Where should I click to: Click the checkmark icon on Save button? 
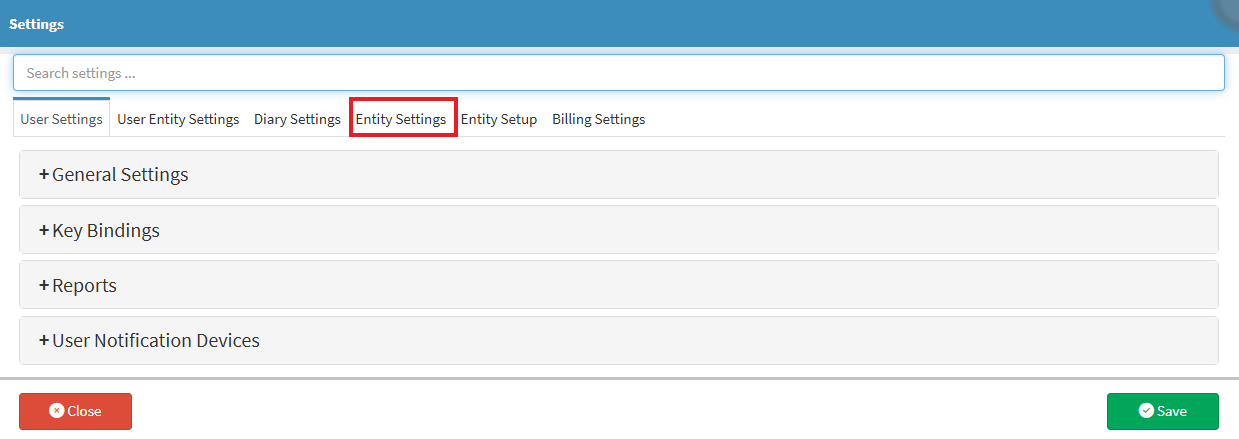coord(1146,411)
